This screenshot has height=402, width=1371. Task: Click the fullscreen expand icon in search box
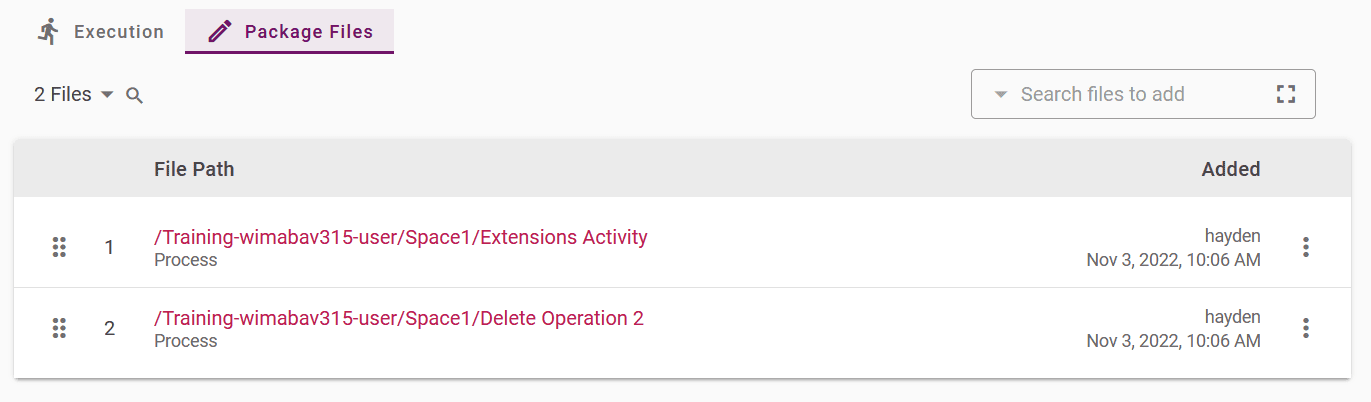coord(1286,94)
